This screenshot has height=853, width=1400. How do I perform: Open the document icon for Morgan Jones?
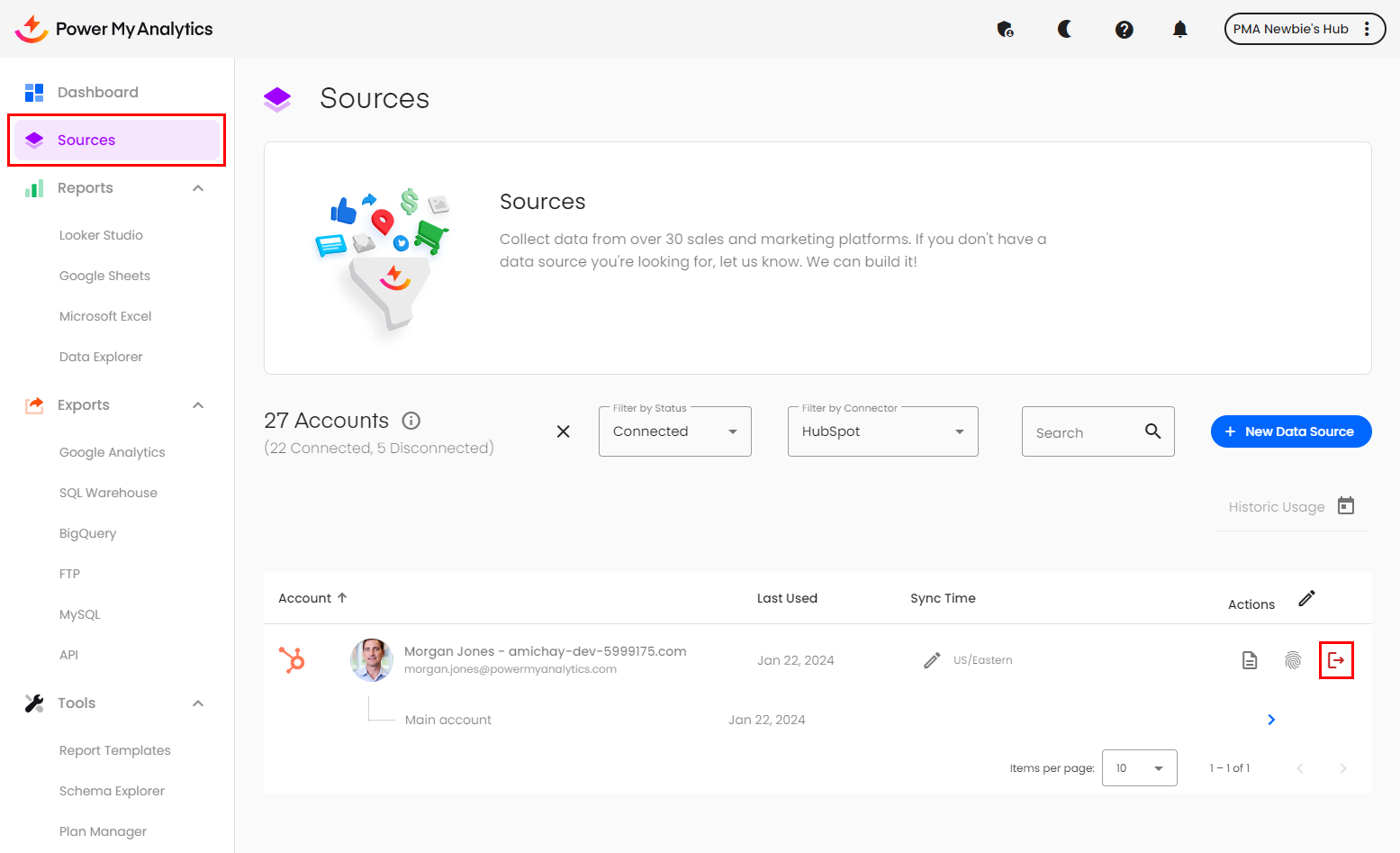[x=1250, y=660]
